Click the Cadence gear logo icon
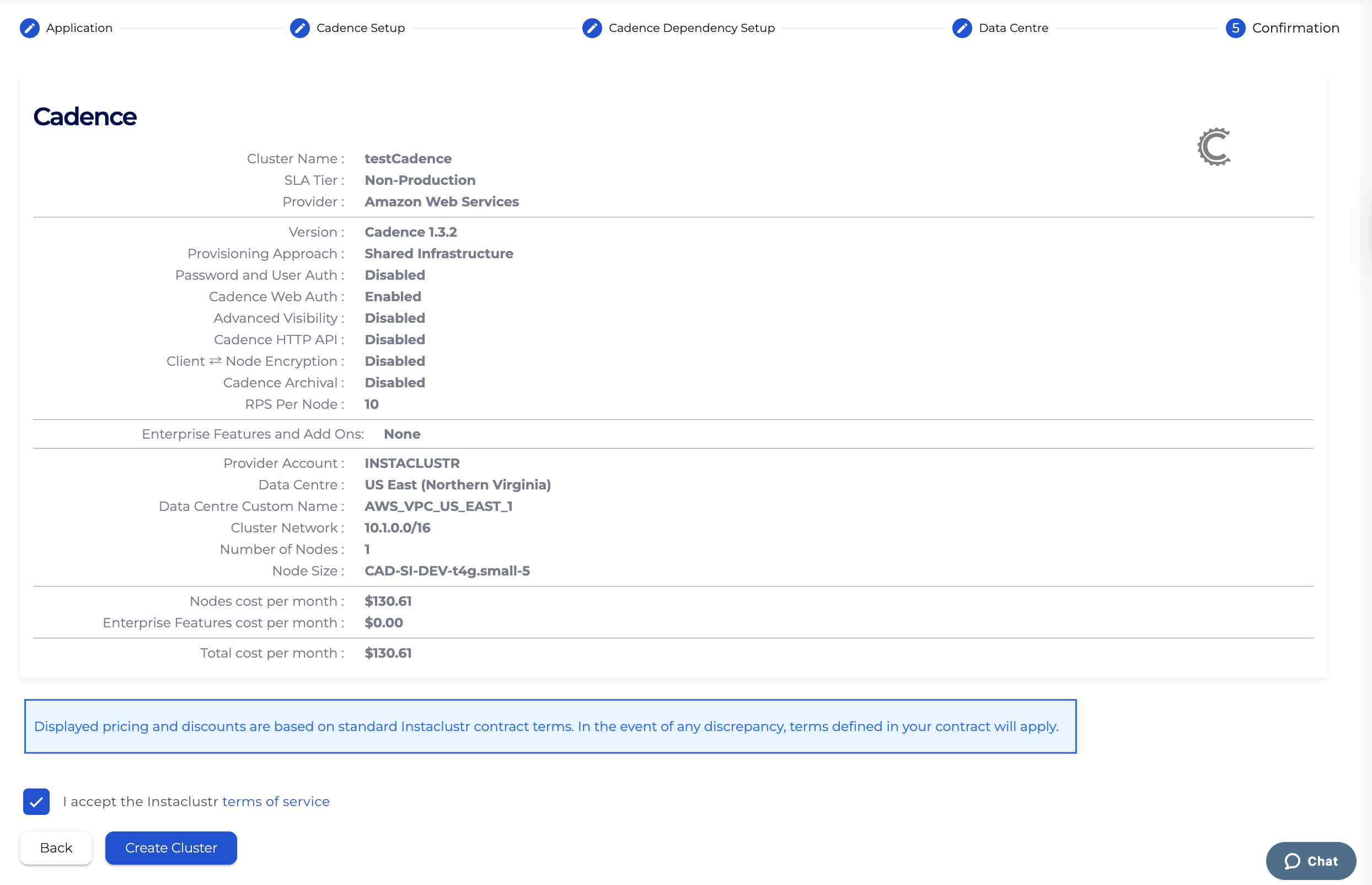The height and width of the screenshot is (885, 1372). coord(1214,147)
